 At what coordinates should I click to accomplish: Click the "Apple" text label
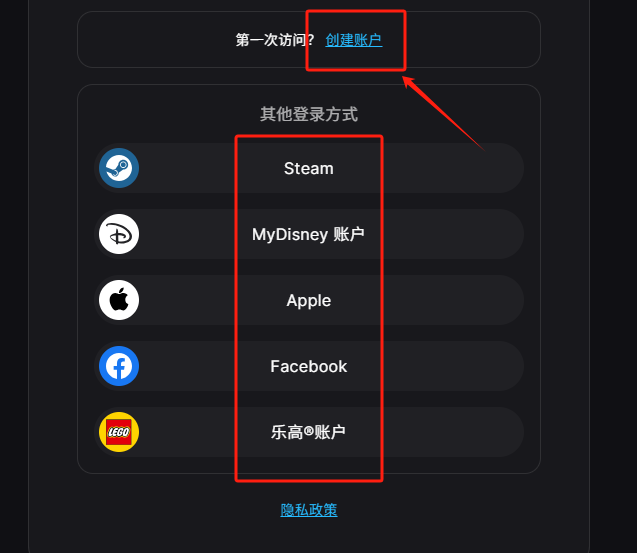coord(309,301)
